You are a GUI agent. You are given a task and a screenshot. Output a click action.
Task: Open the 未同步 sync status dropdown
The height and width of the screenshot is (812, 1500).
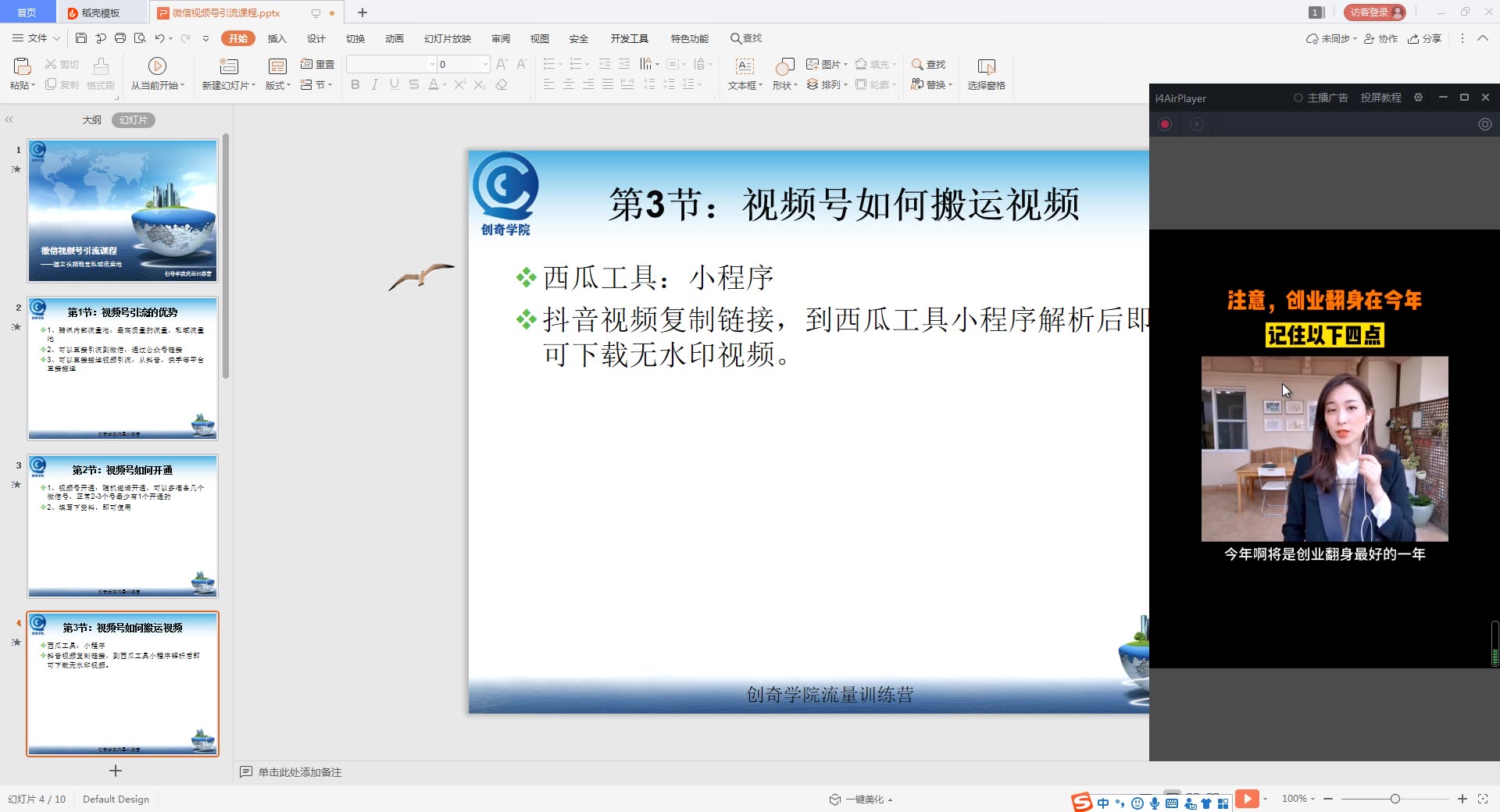1331,38
